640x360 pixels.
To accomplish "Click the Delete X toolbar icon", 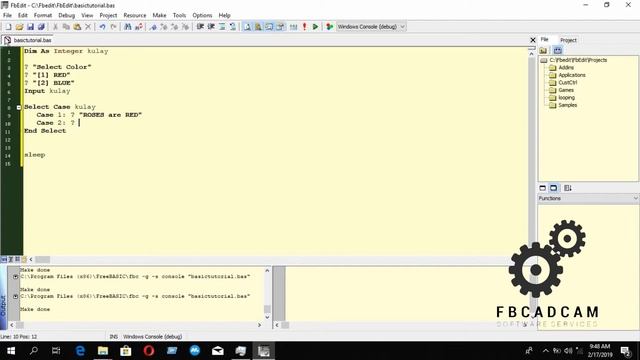I will point(87,27).
